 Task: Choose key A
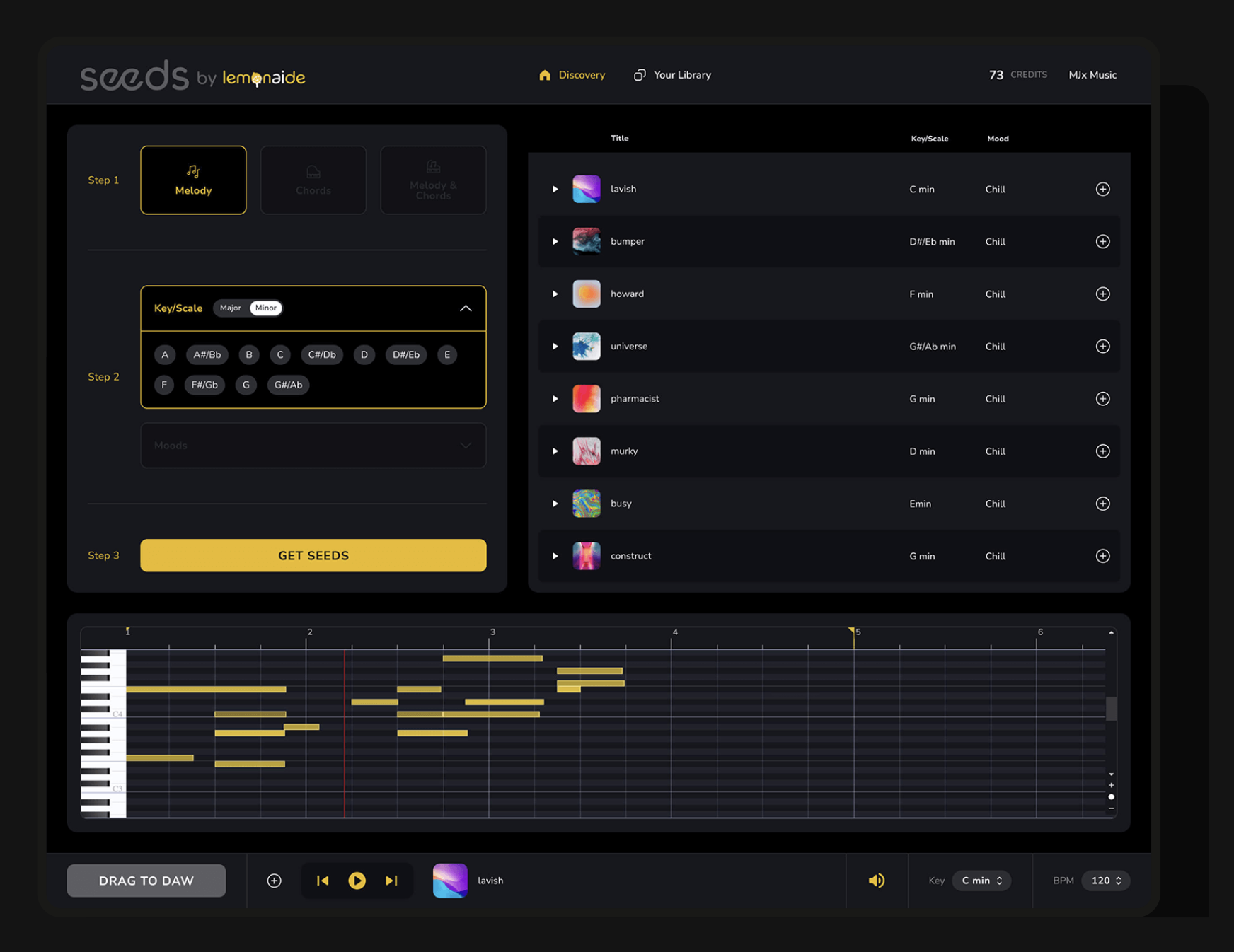coord(165,354)
